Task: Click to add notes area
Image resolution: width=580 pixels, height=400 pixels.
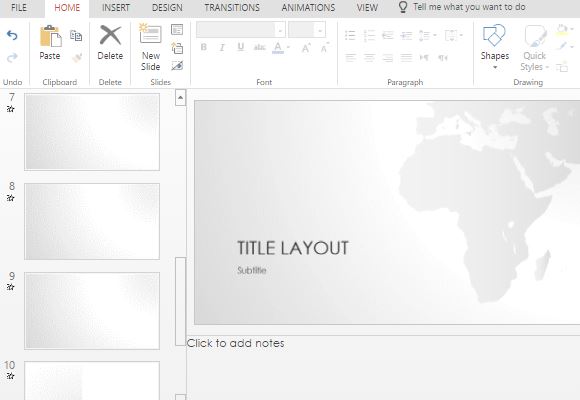Action: point(236,343)
